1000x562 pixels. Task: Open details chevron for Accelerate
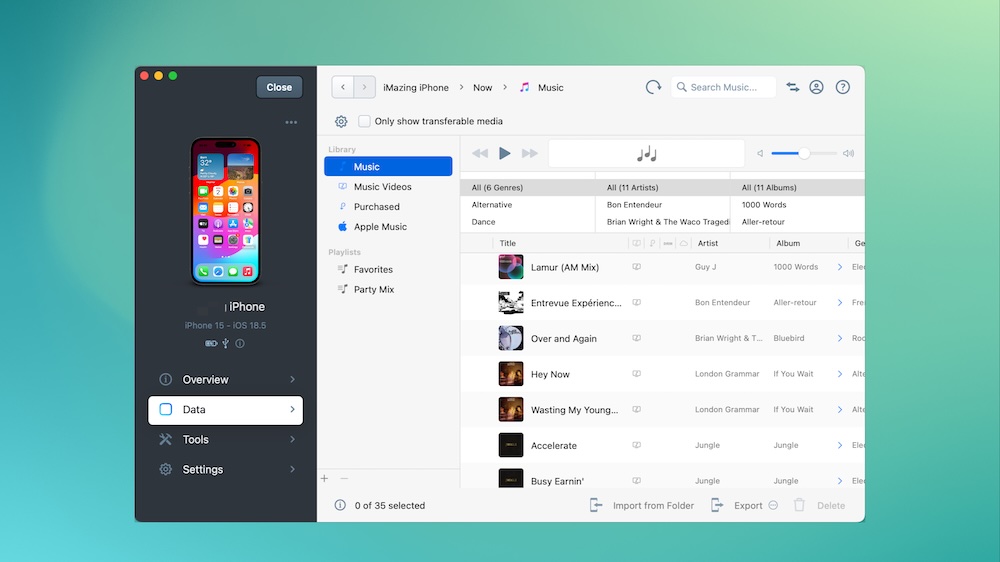840,446
